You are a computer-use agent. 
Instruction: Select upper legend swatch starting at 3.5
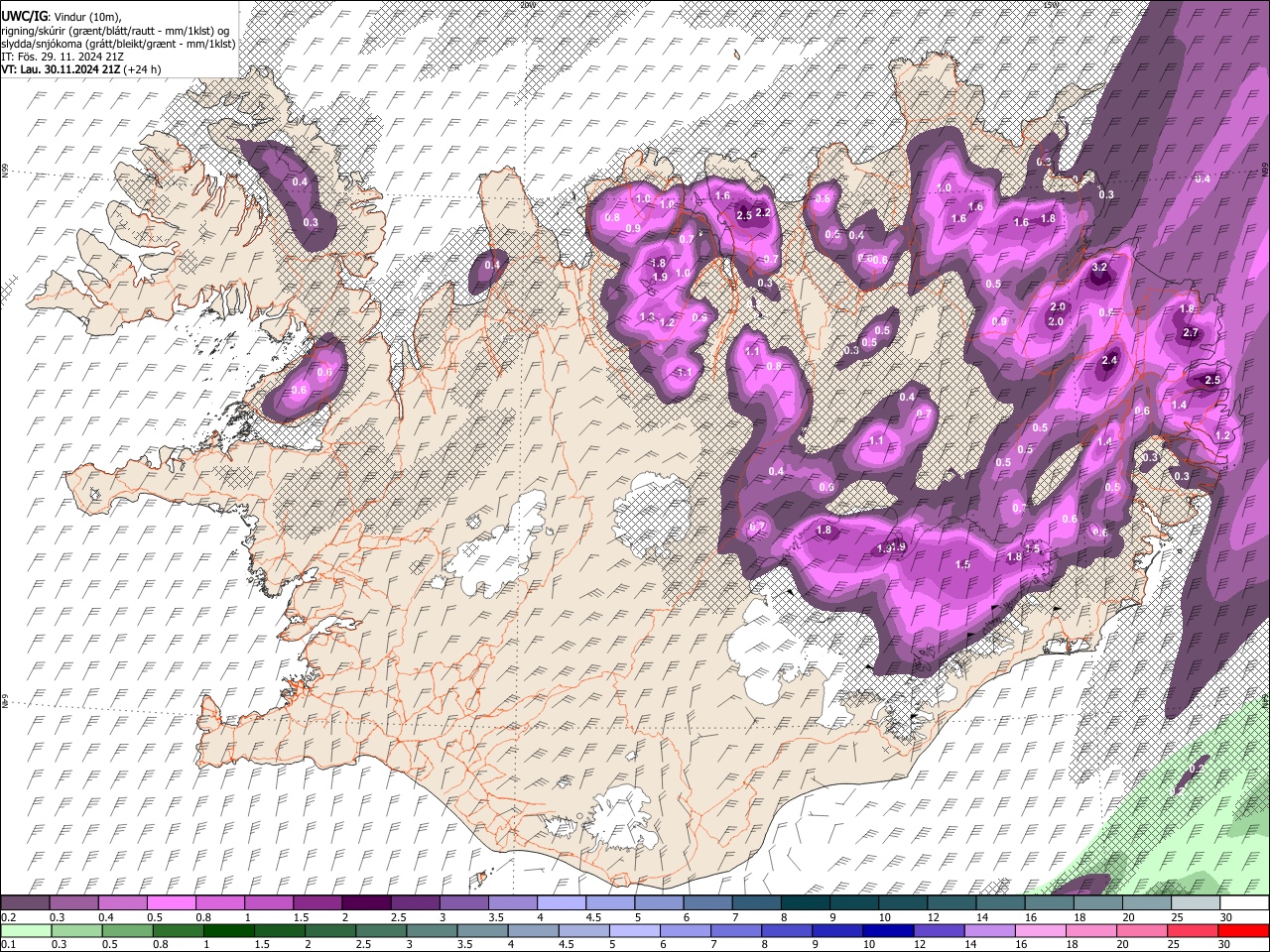[x=512, y=903]
